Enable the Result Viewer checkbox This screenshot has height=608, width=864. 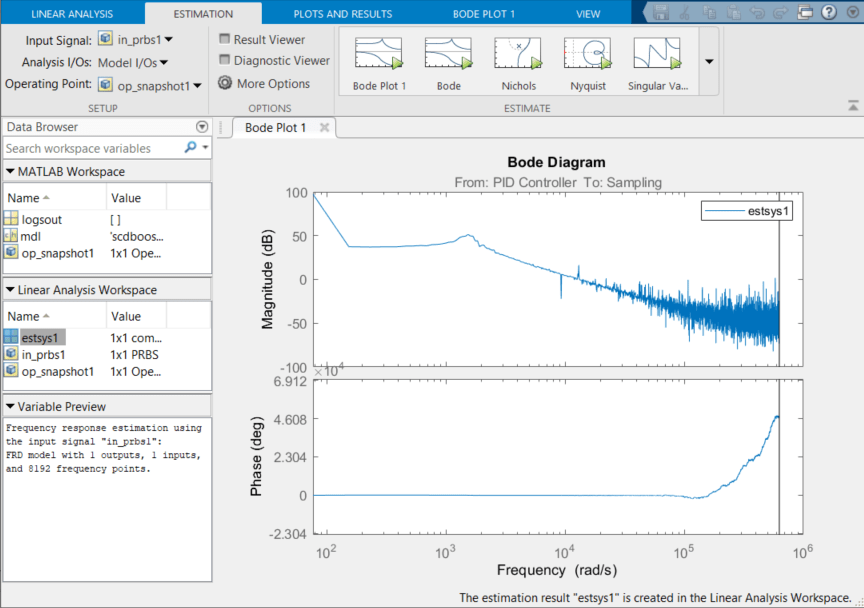point(224,40)
